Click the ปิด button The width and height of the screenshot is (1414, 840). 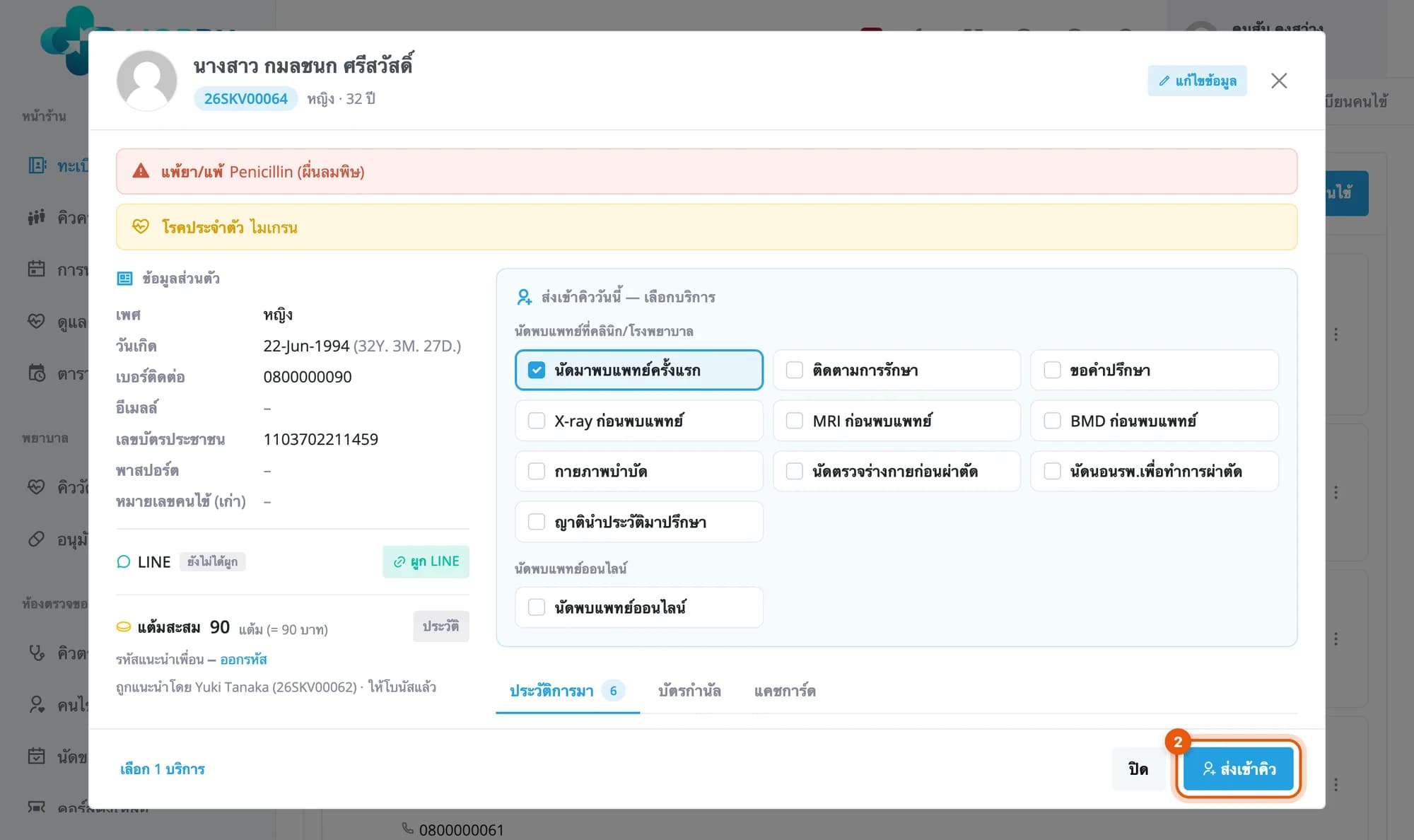[x=1138, y=769]
